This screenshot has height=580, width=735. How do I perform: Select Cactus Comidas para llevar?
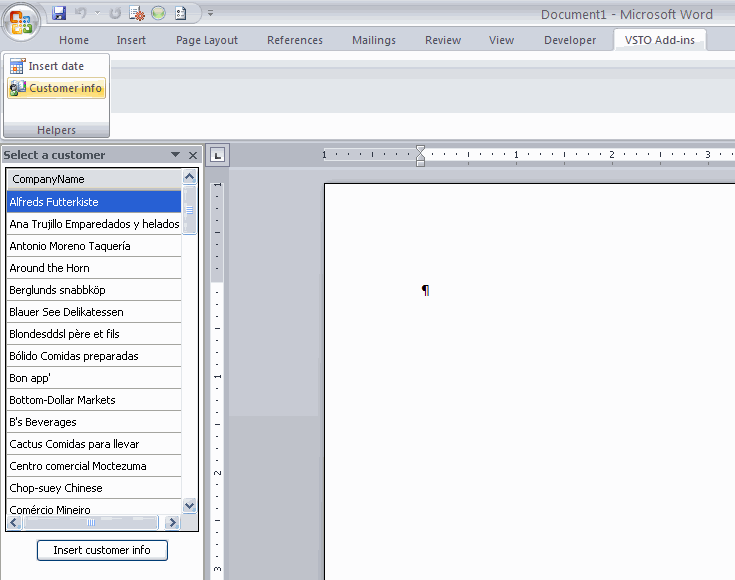[x=94, y=444]
